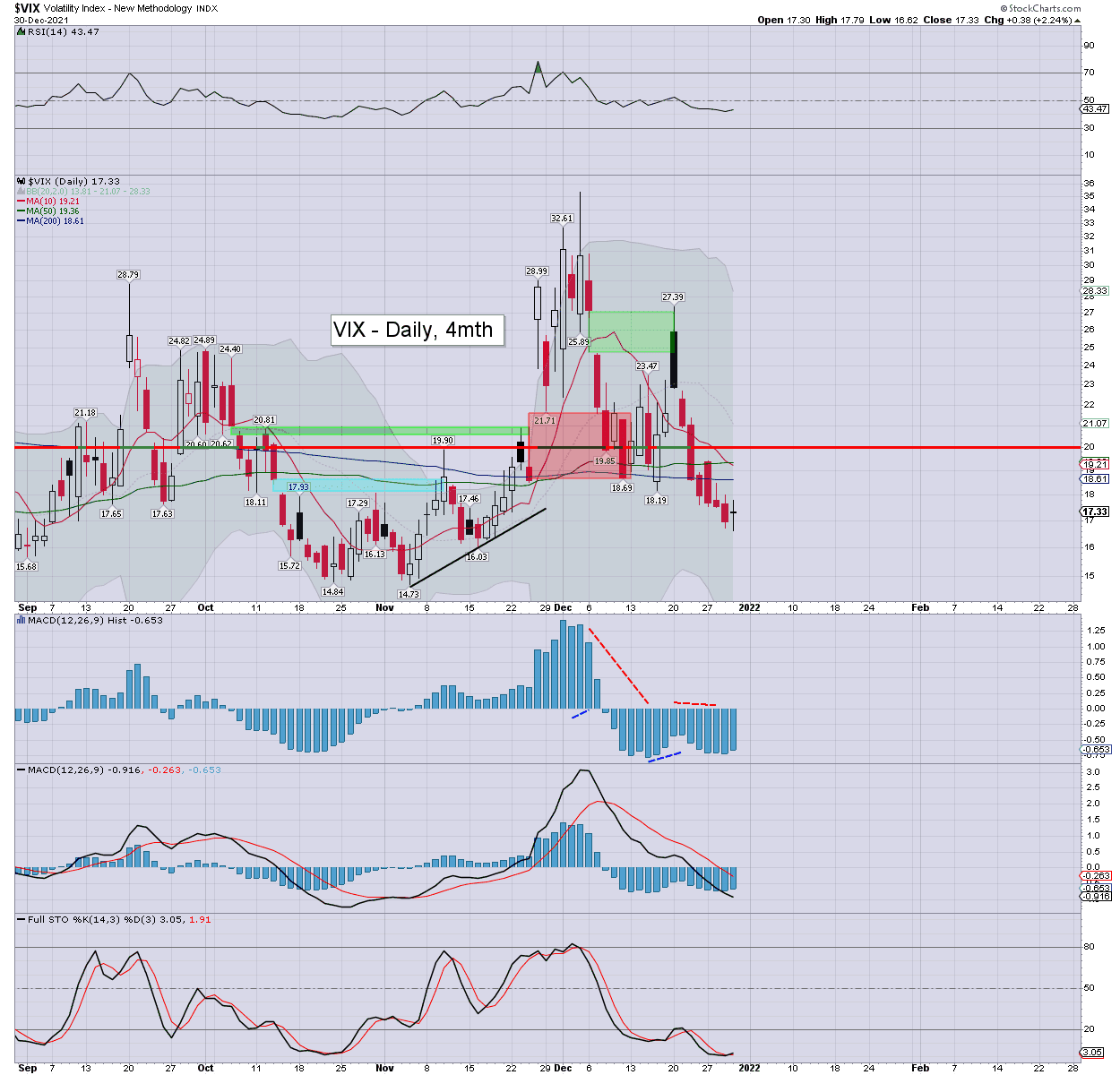Click the 21.71 price label
This screenshot has height=1075, width=1120.
[544, 420]
